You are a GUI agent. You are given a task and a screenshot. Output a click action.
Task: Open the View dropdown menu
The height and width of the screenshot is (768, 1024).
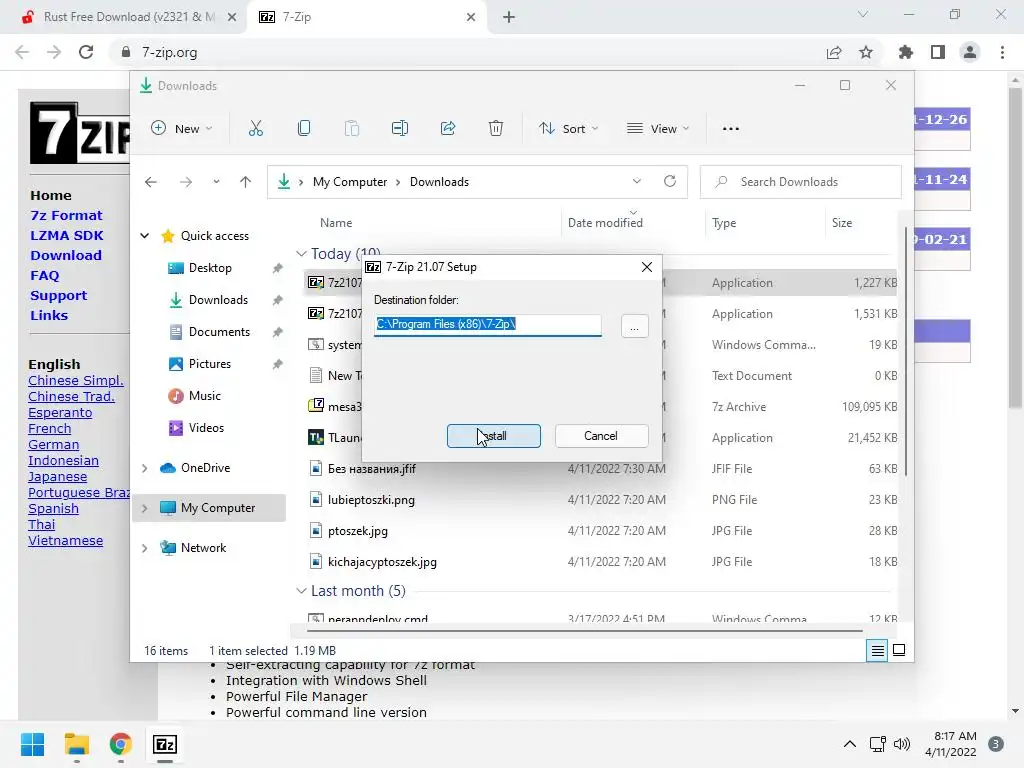point(658,129)
